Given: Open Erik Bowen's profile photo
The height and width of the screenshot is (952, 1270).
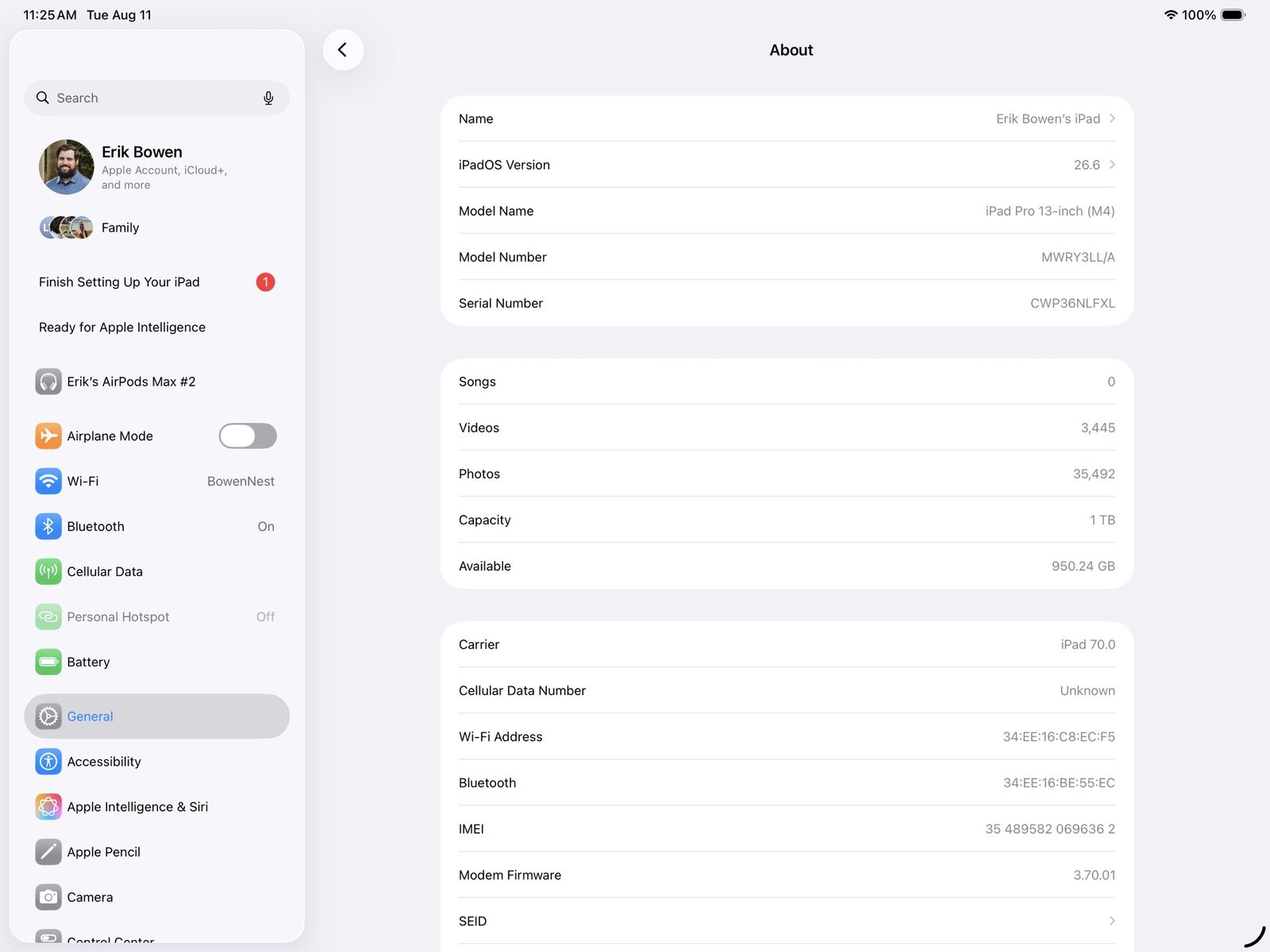Looking at the screenshot, I should [67, 167].
